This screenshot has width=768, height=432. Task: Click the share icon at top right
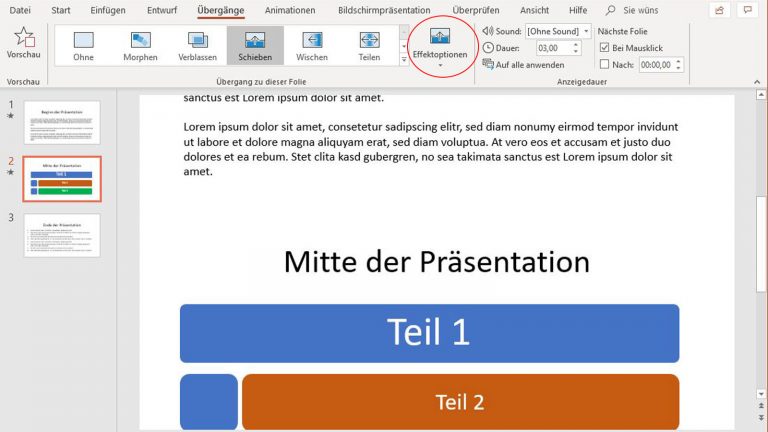[718, 10]
